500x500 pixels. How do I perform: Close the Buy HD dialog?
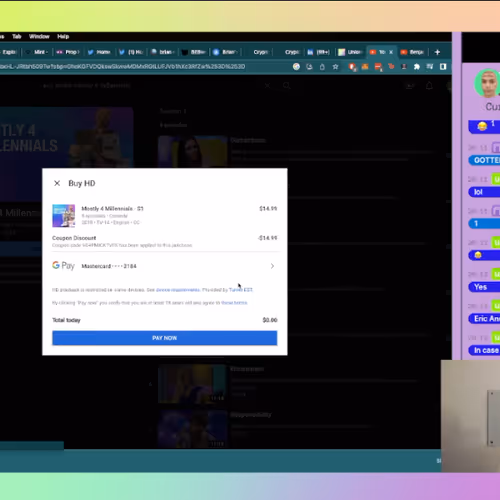pos(57,183)
